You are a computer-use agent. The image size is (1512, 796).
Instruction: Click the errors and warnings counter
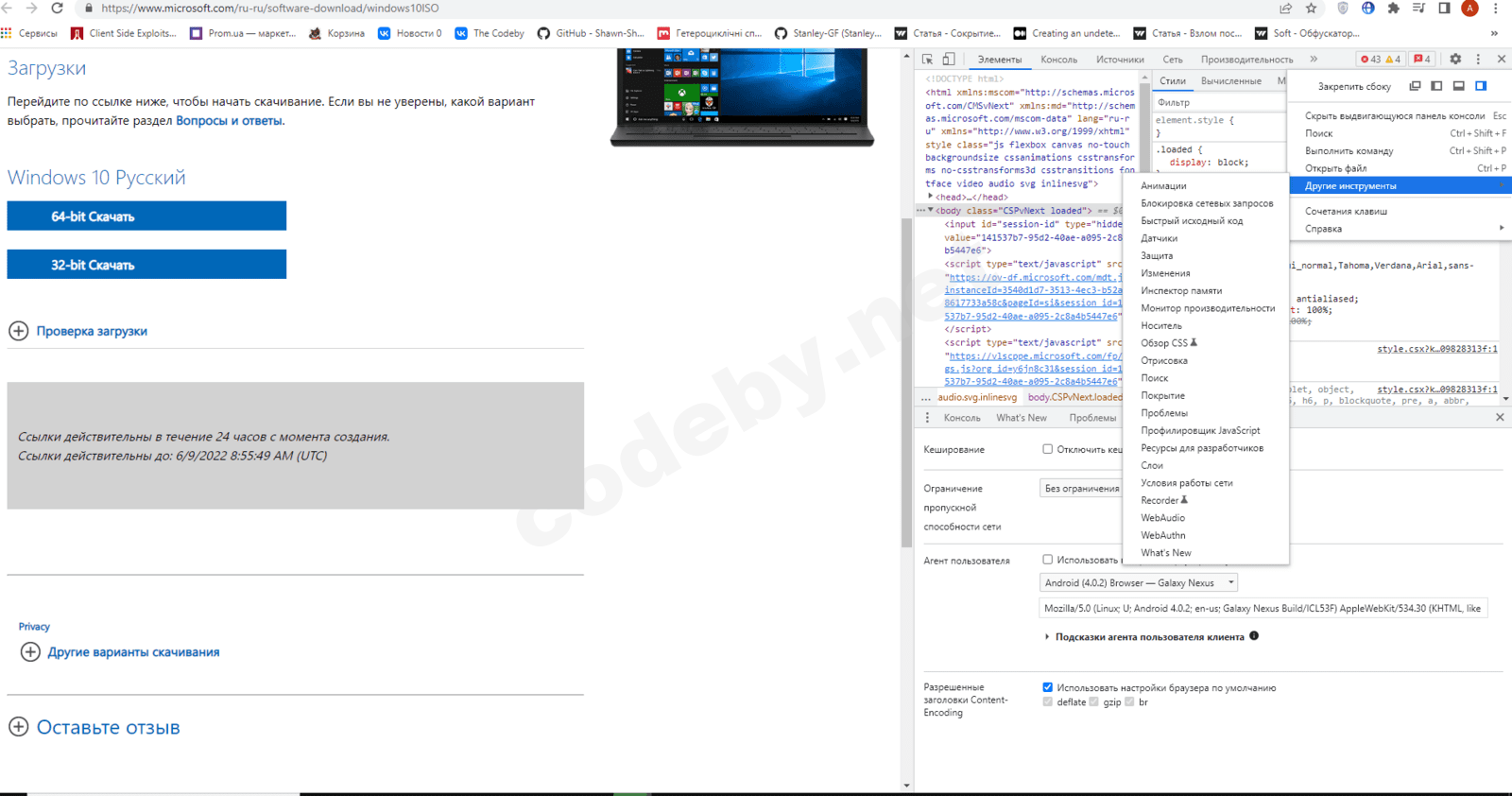[x=1381, y=59]
